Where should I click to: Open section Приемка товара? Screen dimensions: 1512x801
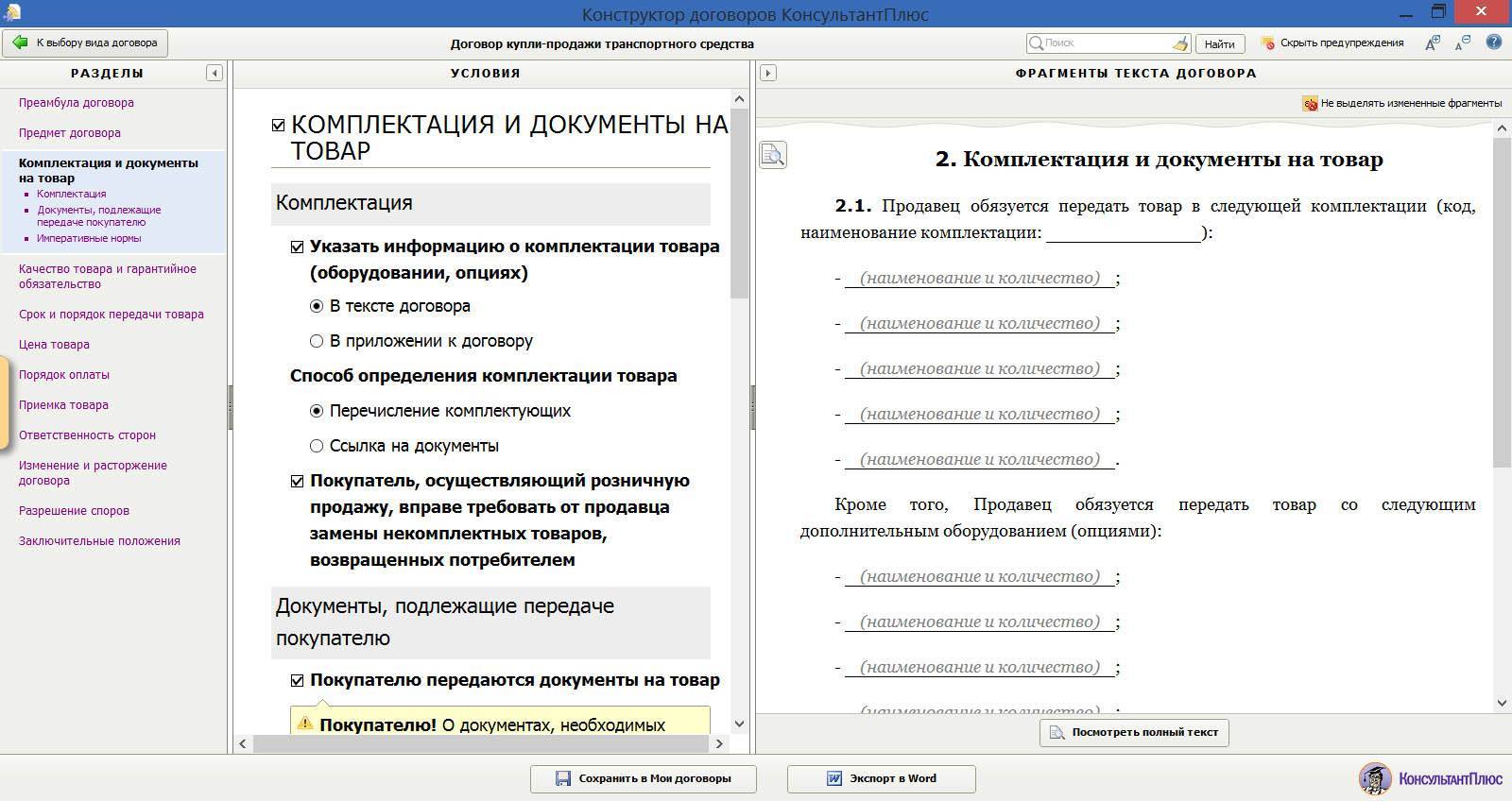click(63, 405)
